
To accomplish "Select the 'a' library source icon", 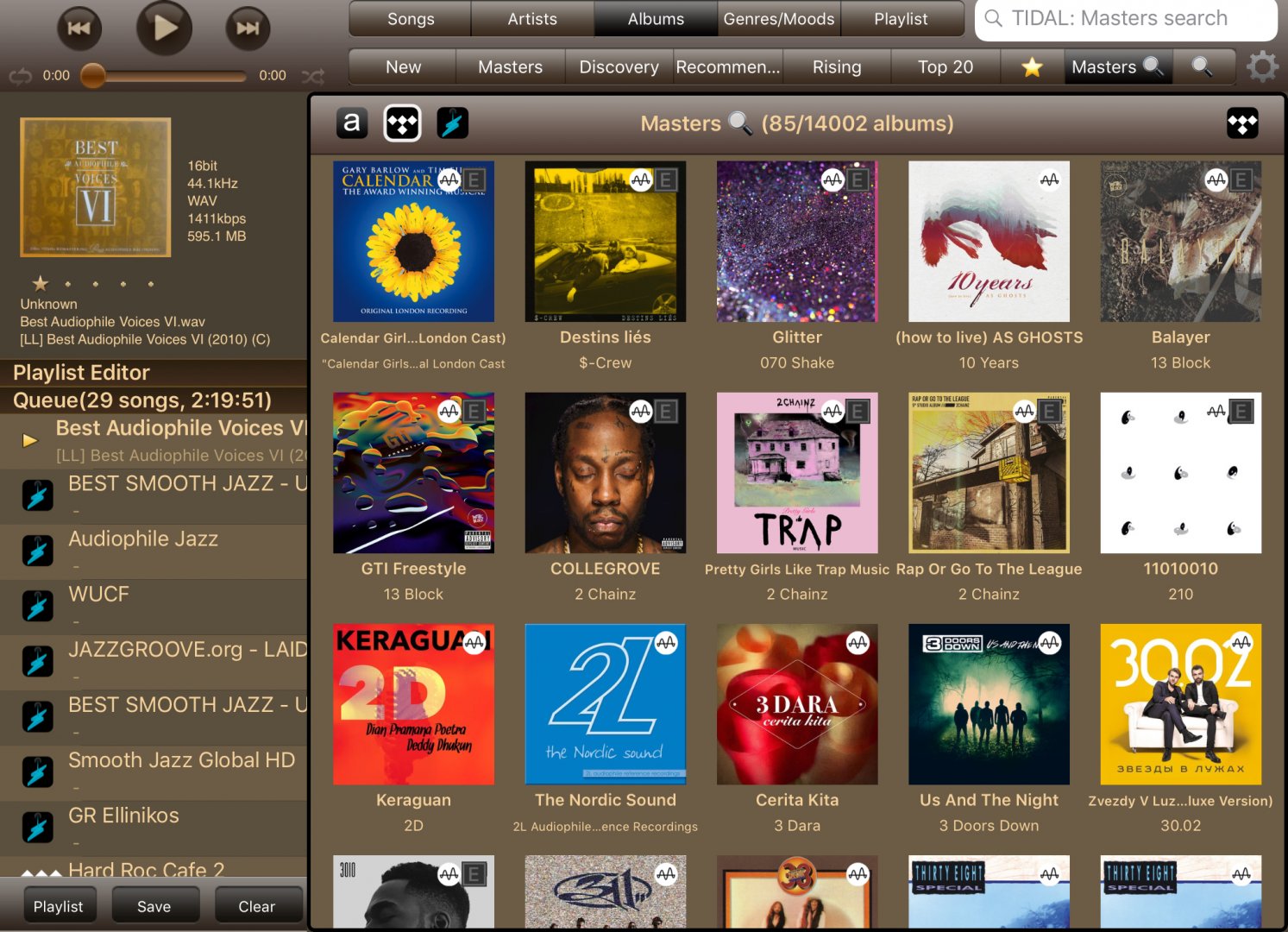I will pos(352,123).
